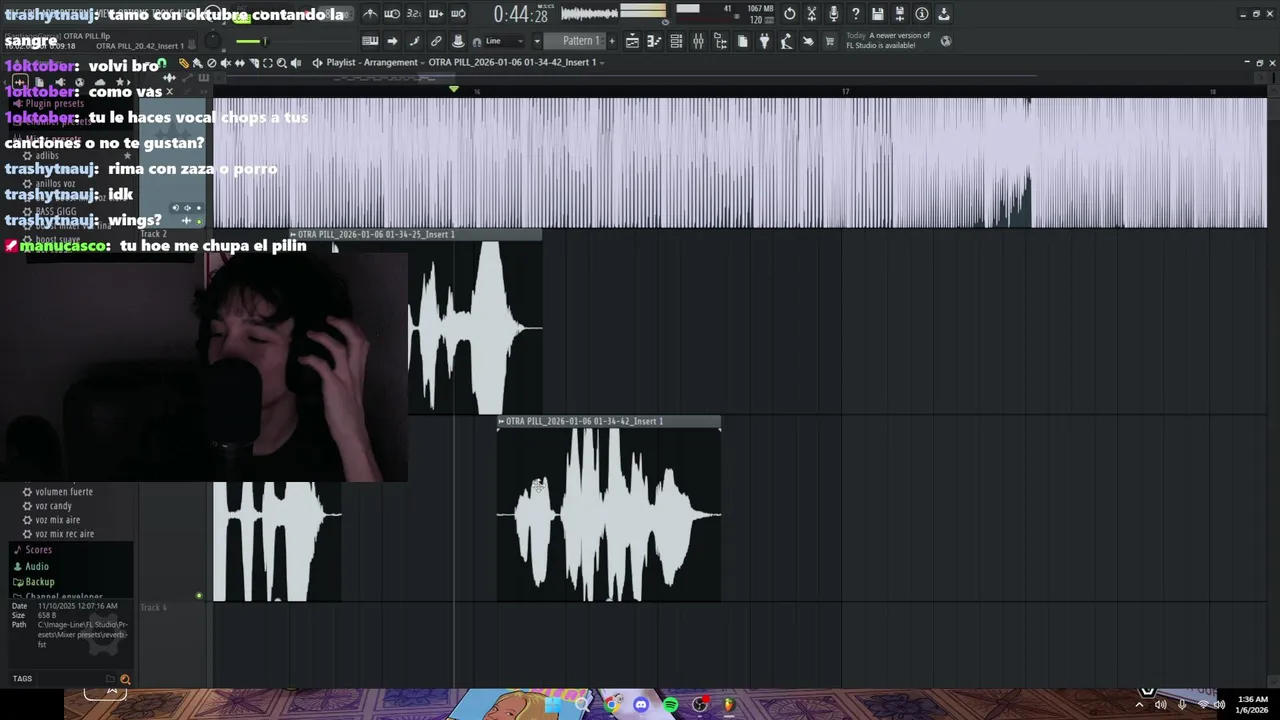Screen dimensions: 1280x720
Task: Open the Piano roll view icon
Action: coord(654,41)
